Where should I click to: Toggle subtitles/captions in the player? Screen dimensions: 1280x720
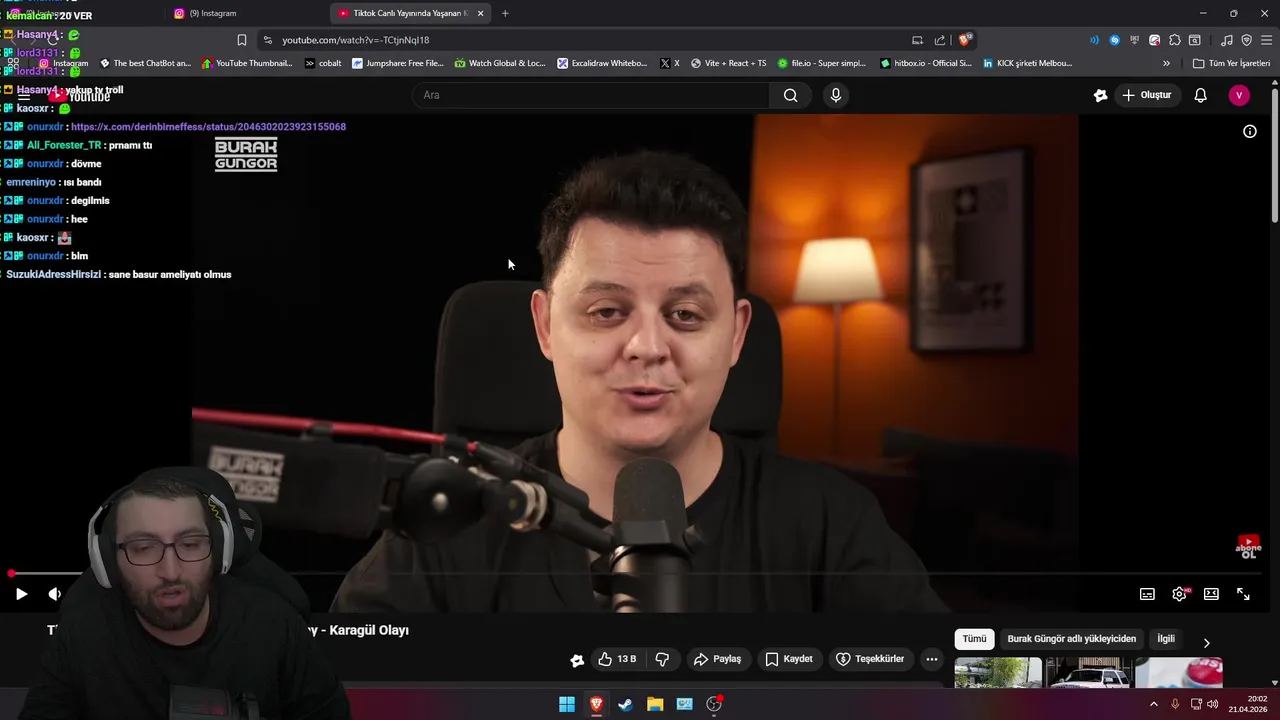click(1147, 594)
